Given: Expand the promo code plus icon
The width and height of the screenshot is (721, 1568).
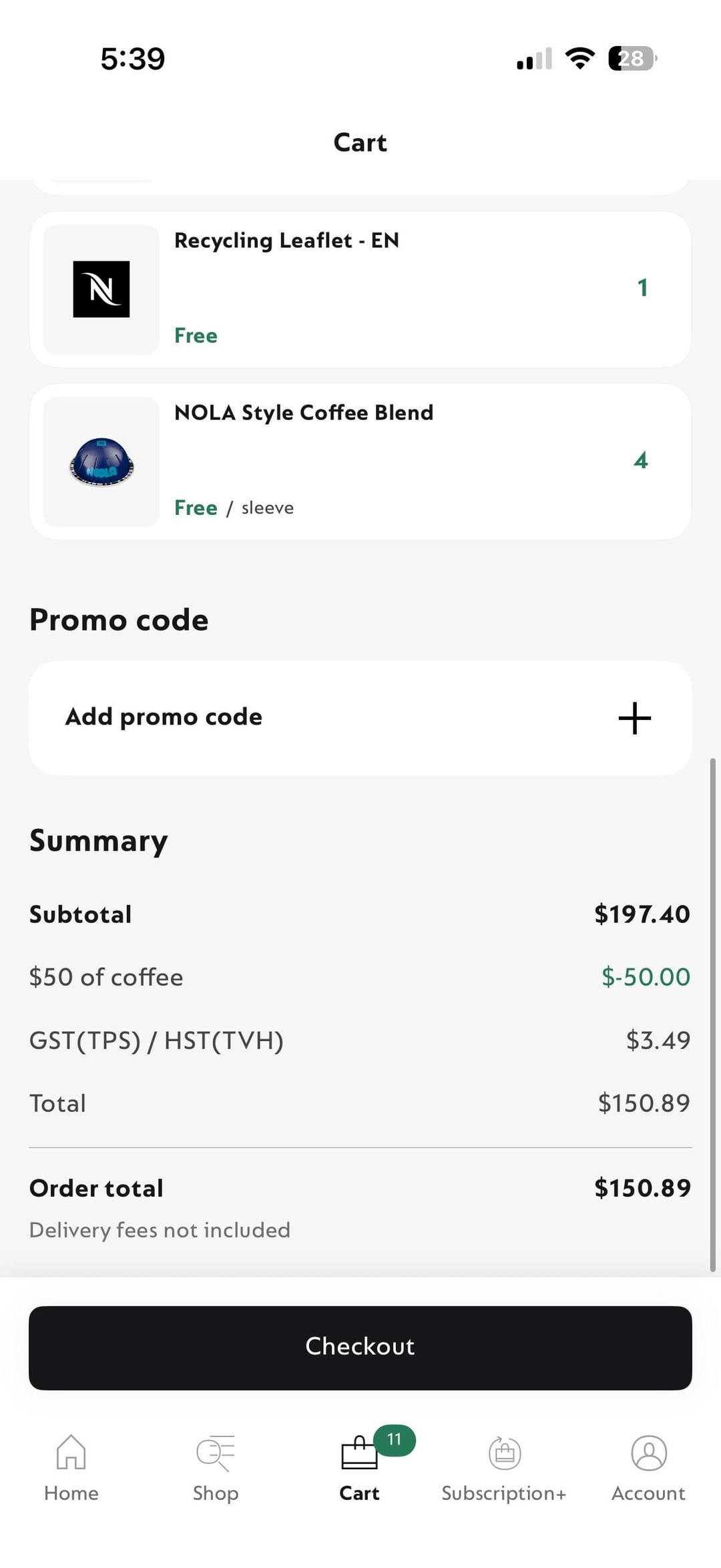Looking at the screenshot, I should tap(634, 718).
